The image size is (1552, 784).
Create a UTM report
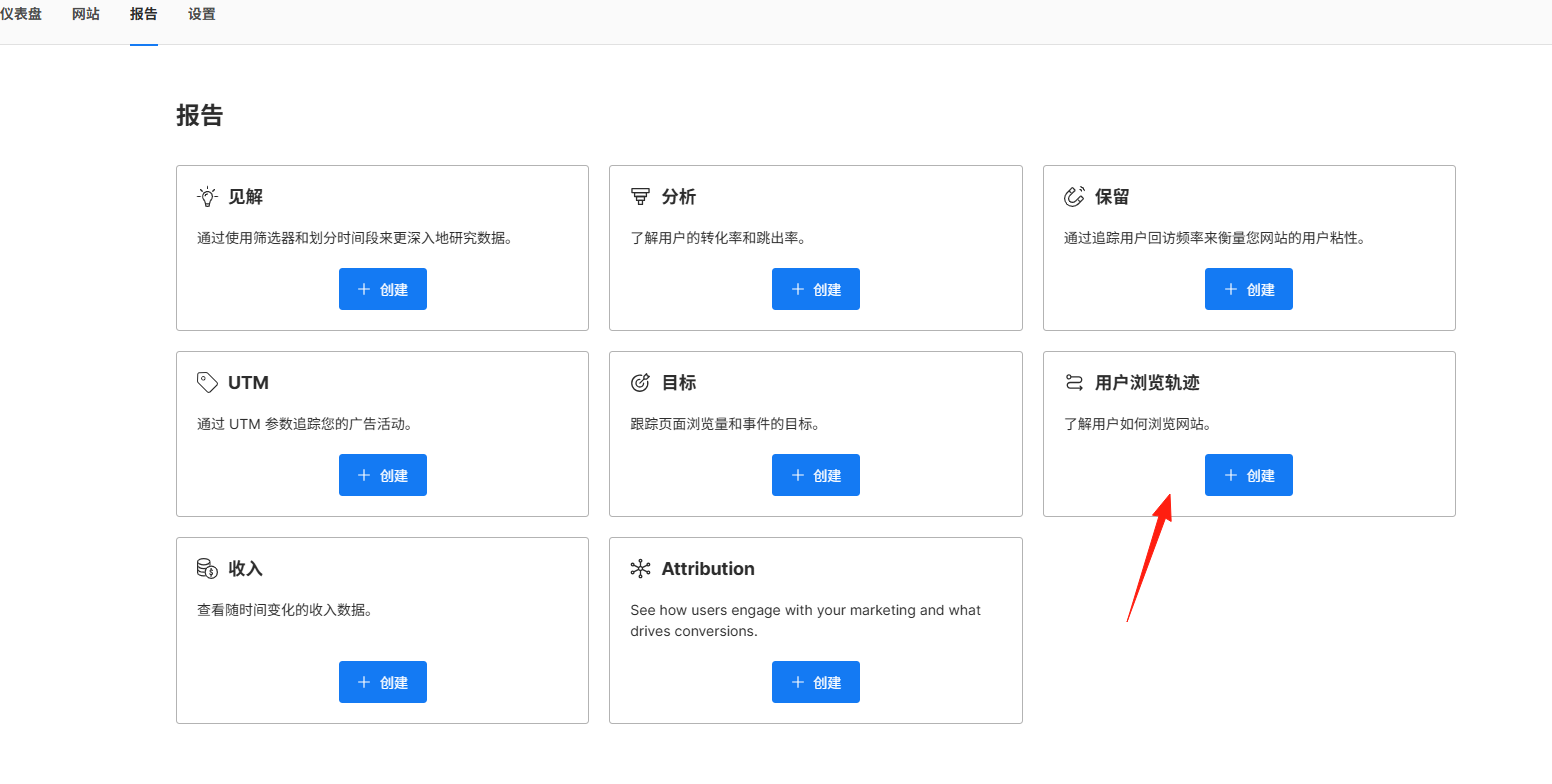pos(383,475)
